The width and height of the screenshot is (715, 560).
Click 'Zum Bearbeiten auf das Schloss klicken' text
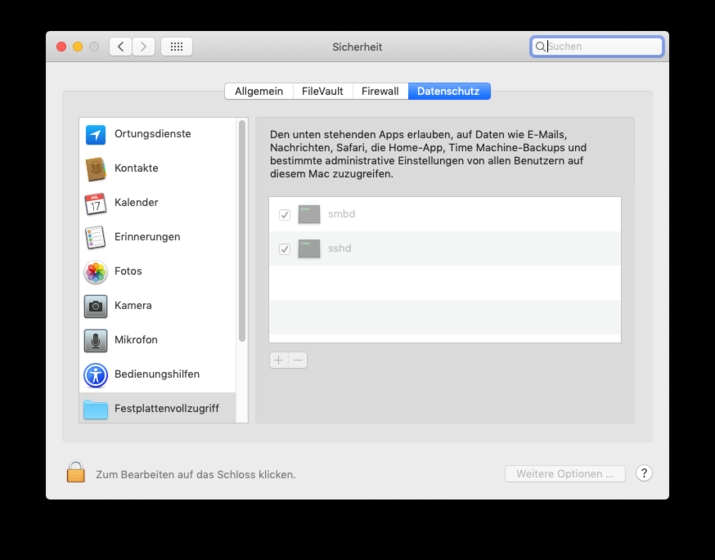pyautogui.click(x=196, y=474)
